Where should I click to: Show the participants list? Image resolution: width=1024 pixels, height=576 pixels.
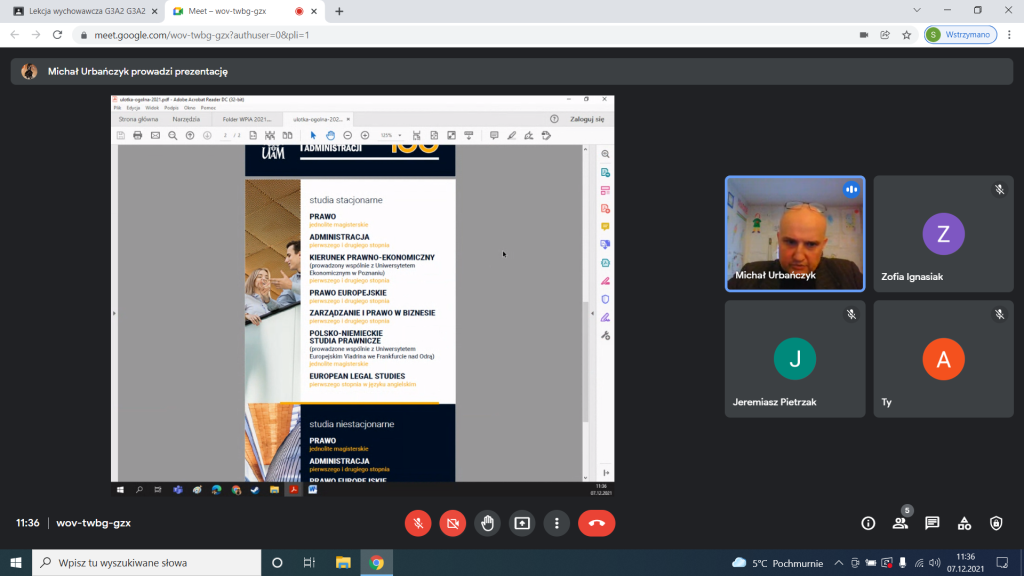point(900,523)
